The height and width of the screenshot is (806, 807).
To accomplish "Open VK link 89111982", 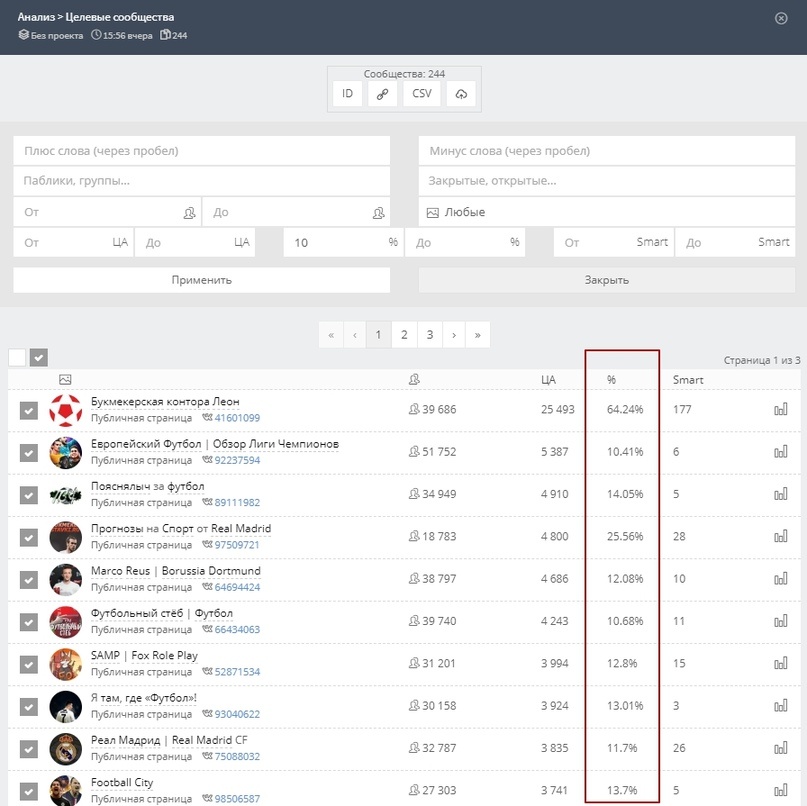I will (x=237, y=502).
